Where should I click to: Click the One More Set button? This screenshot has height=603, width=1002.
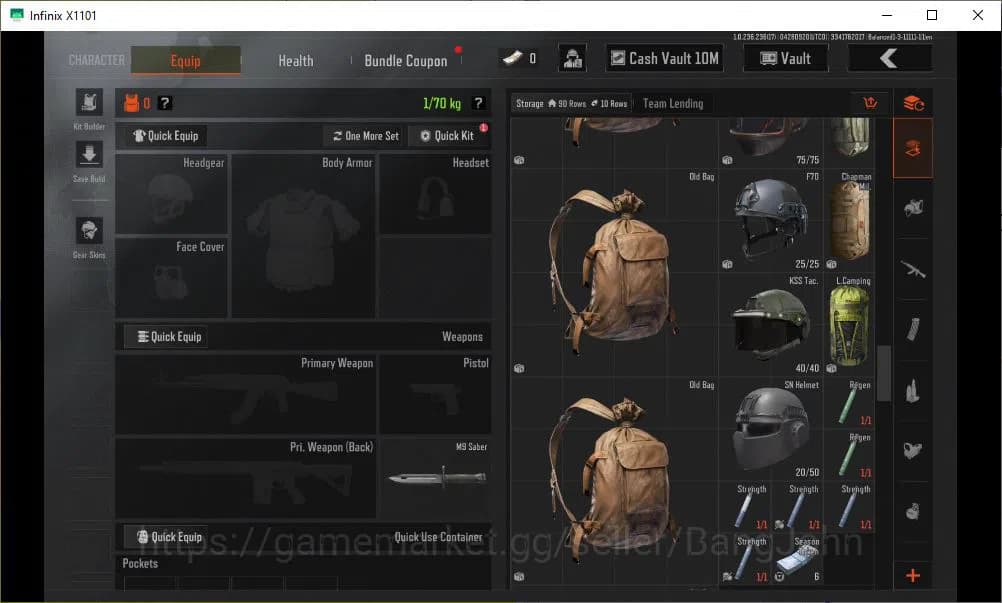point(364,136)
